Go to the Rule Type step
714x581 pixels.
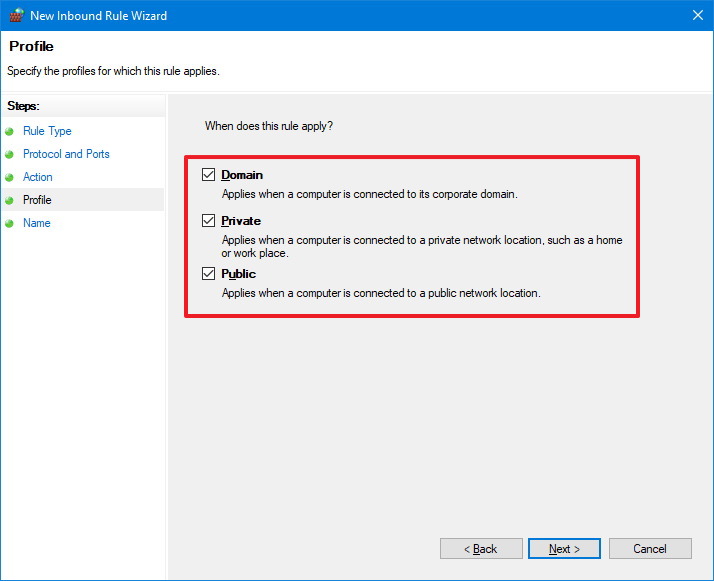point(47,131)
